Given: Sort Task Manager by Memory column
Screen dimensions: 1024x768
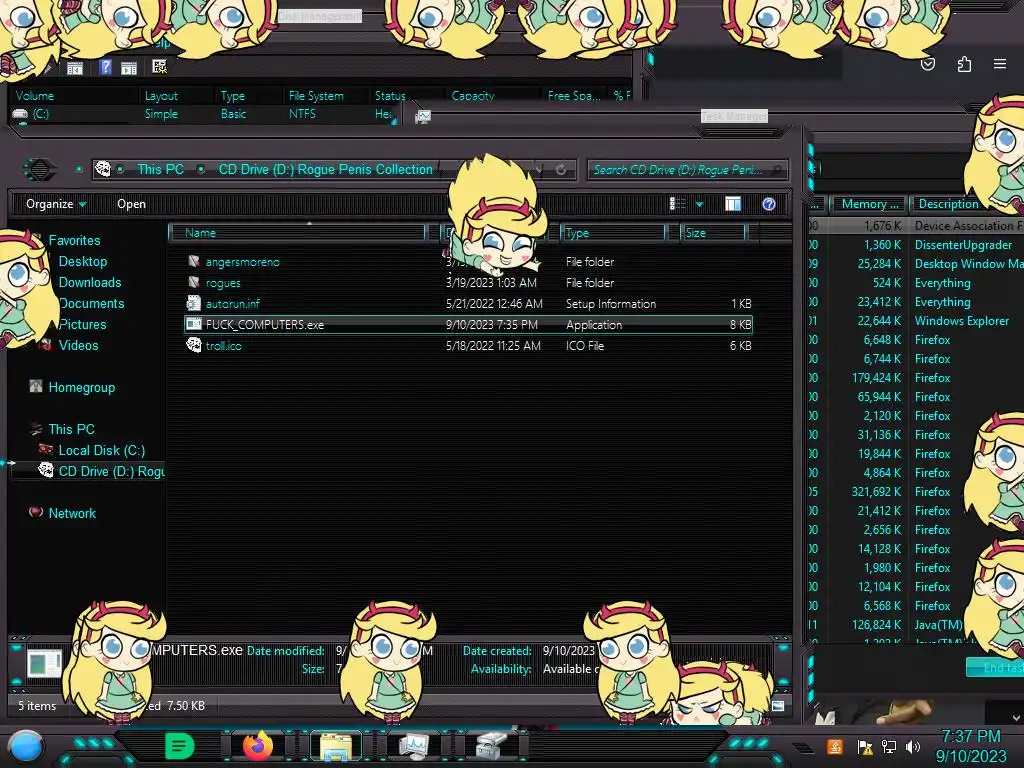Looking at the screenshot, I should pos(869,204).
